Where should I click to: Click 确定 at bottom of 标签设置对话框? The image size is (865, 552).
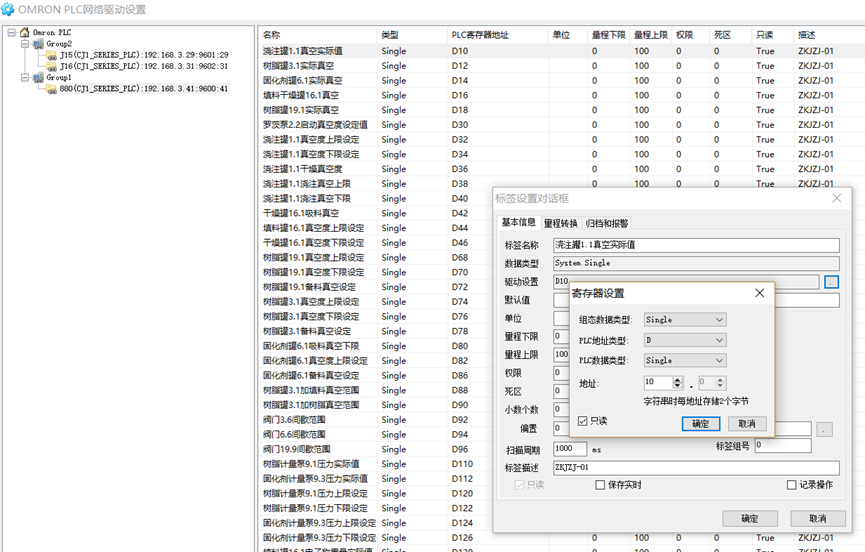pyautogui.click(x=750, y=518)
